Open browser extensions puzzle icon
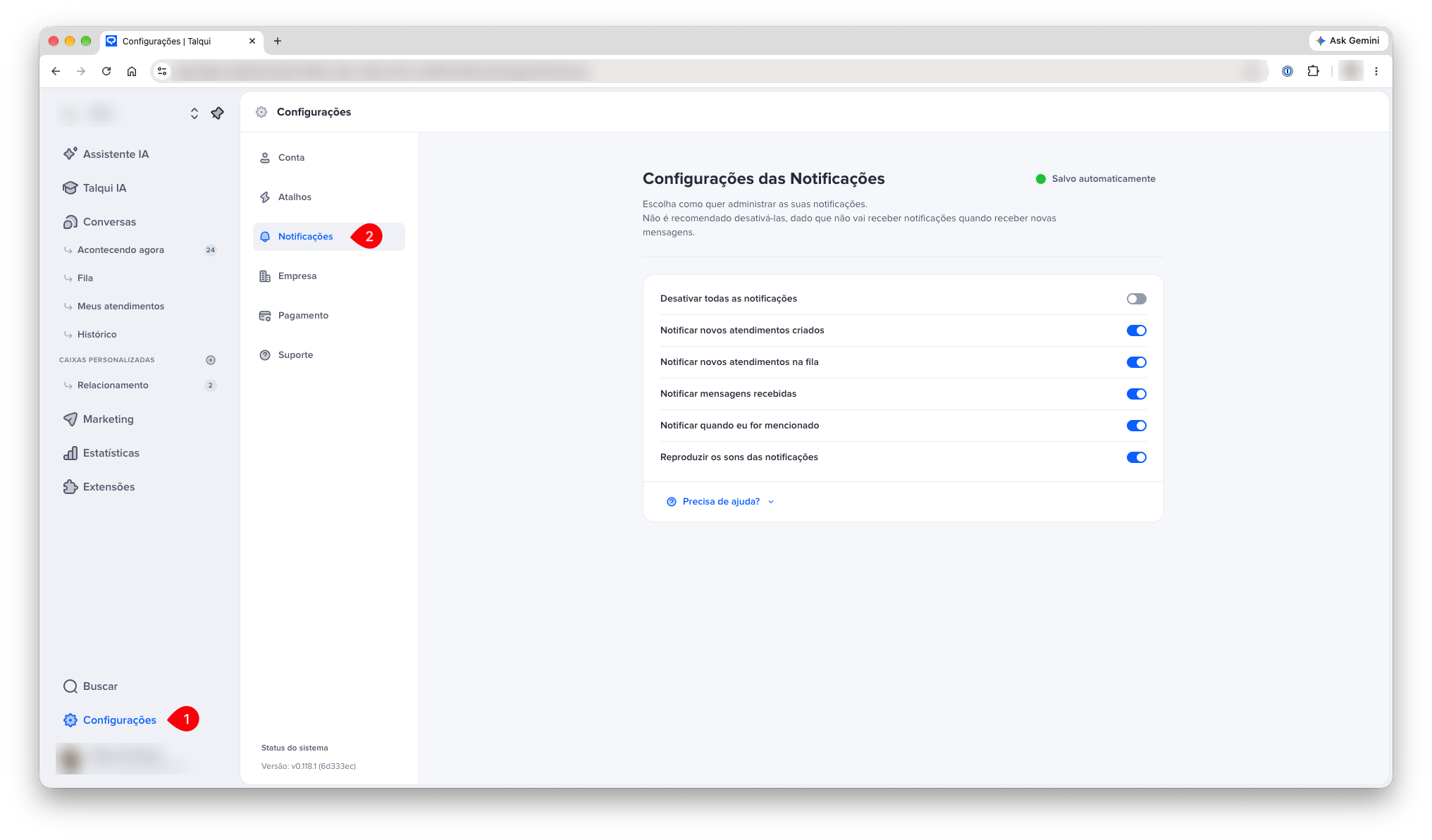The image size is (1432, 840). (1313, 70)
